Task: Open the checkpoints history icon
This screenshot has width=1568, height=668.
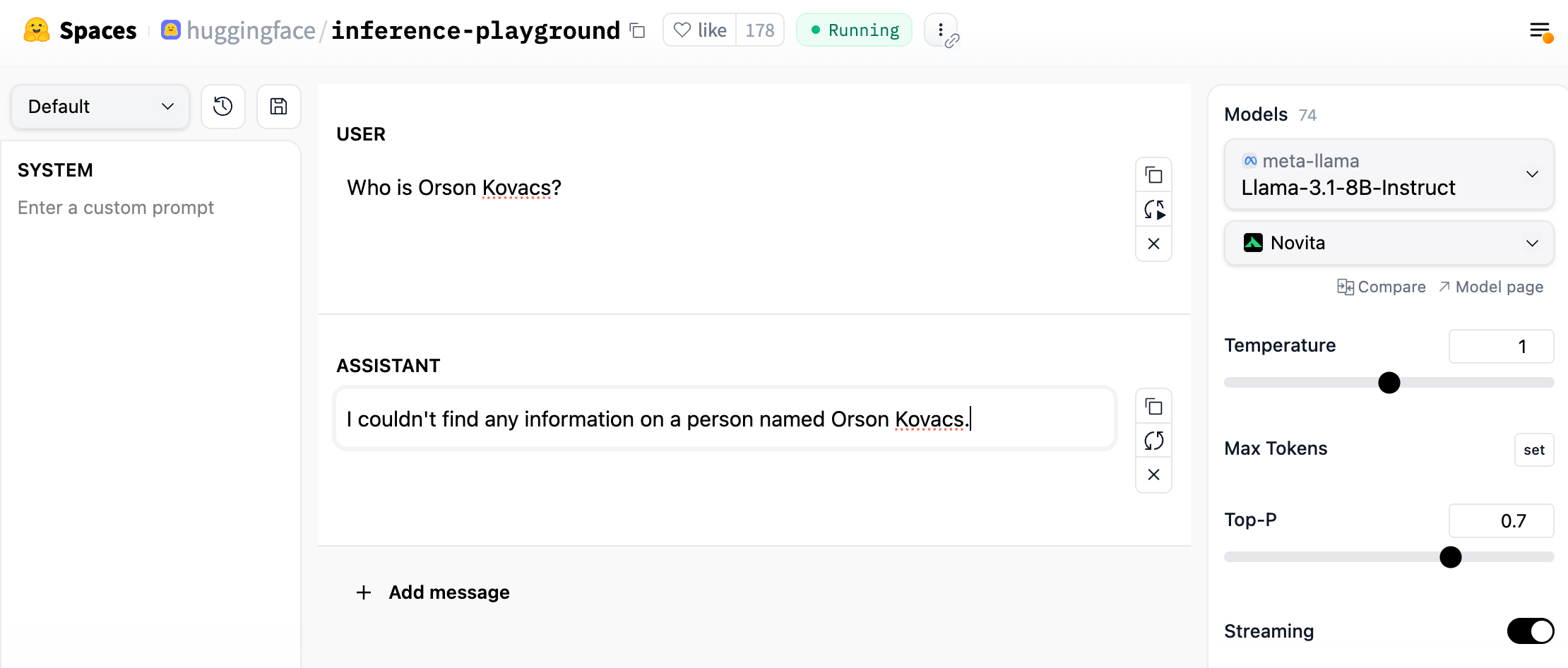Action: click(223, 107)
